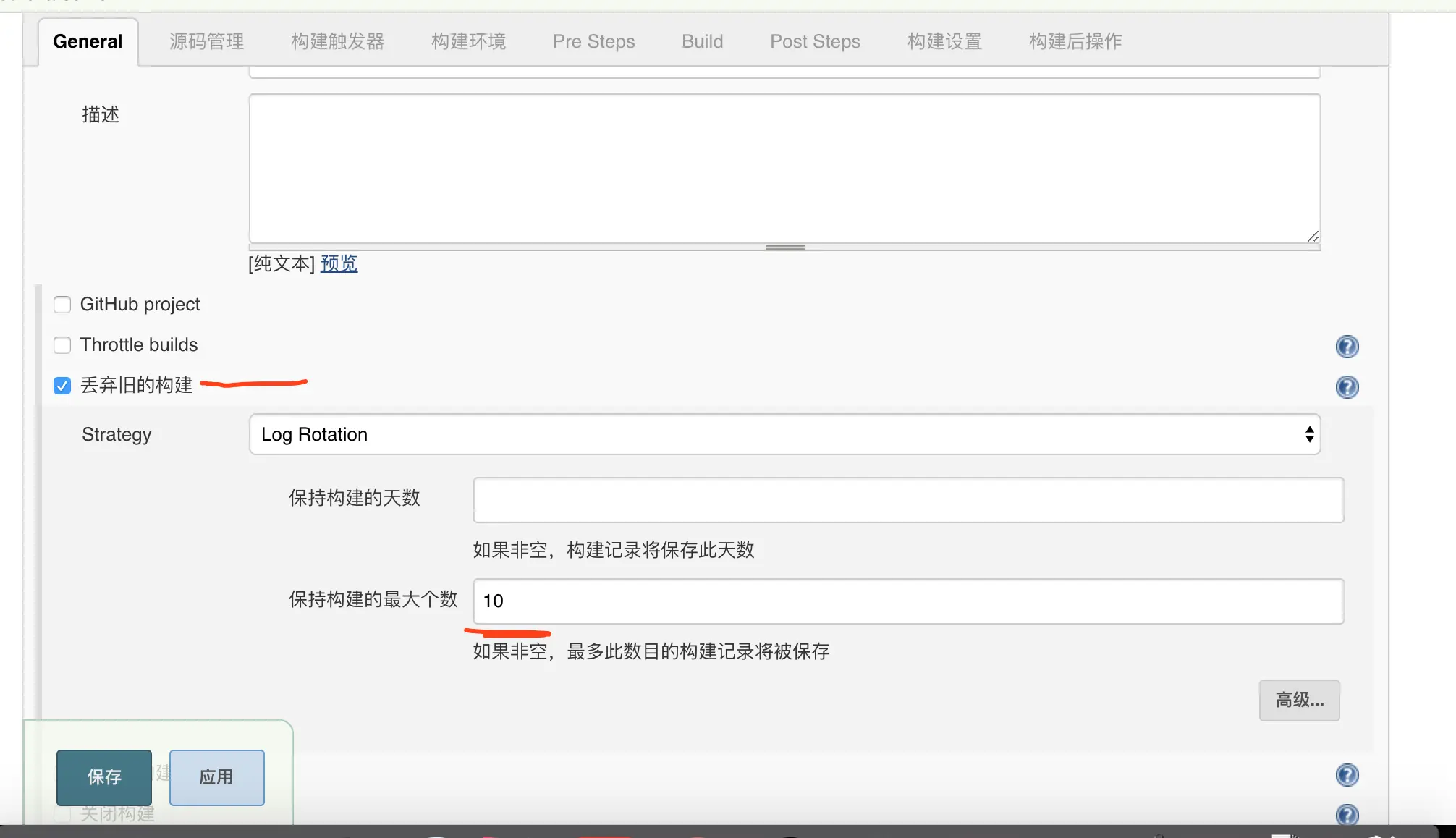
Task: Uncheck 丢弃旧的构建 checkbox
Action: point(62,386)
